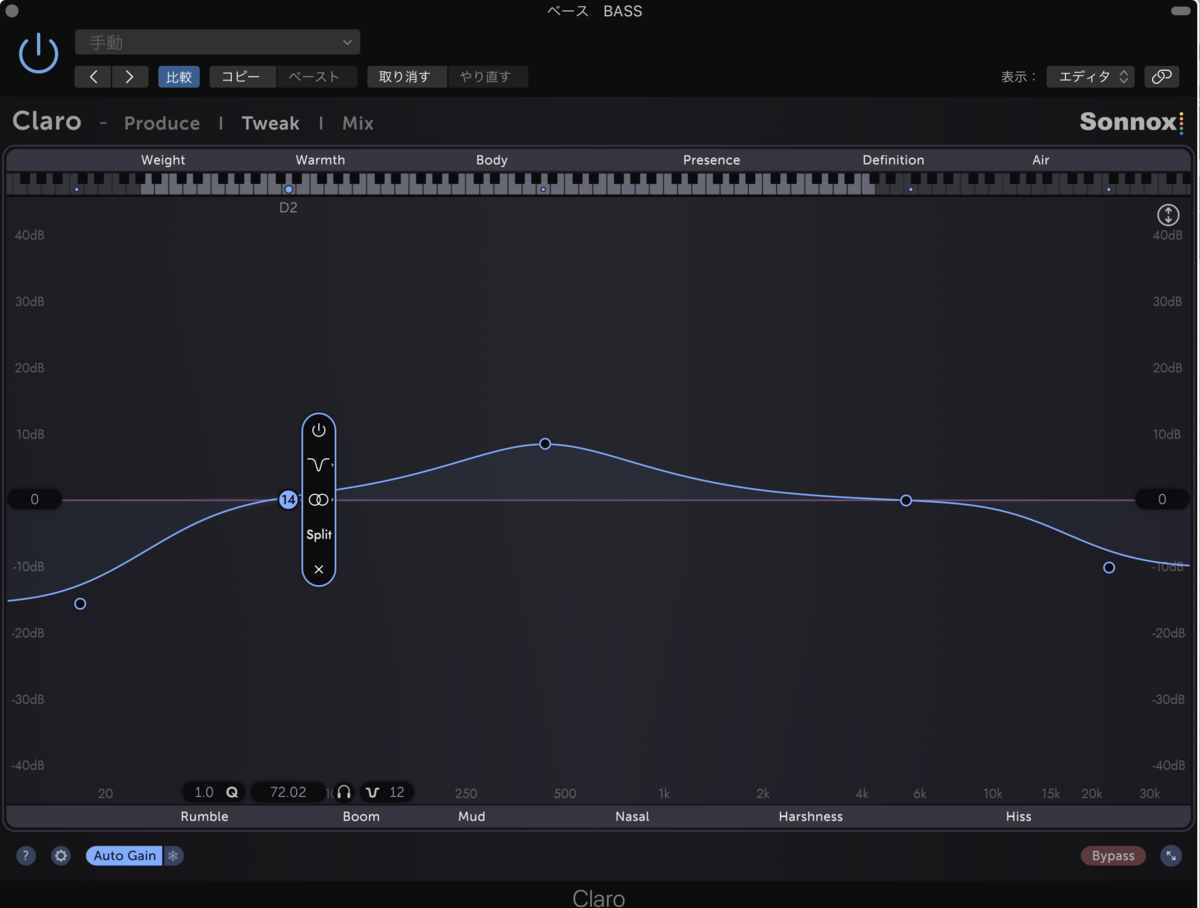This screenshot has height=908, width=1200.
Task: Click the filter slope 12 selector
Action: pos(386,792)
